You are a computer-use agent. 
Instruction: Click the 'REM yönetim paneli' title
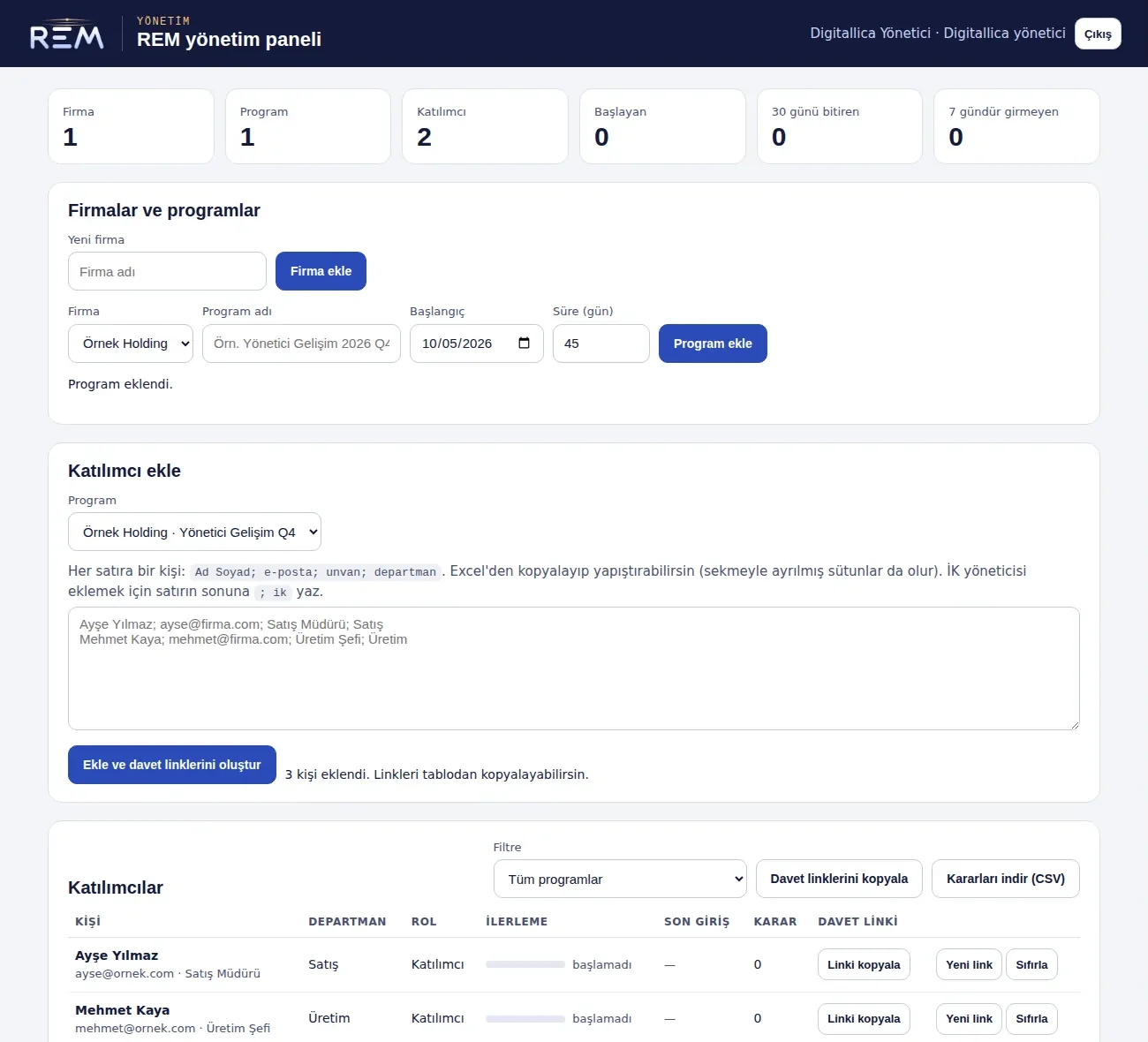coord(229,40)
